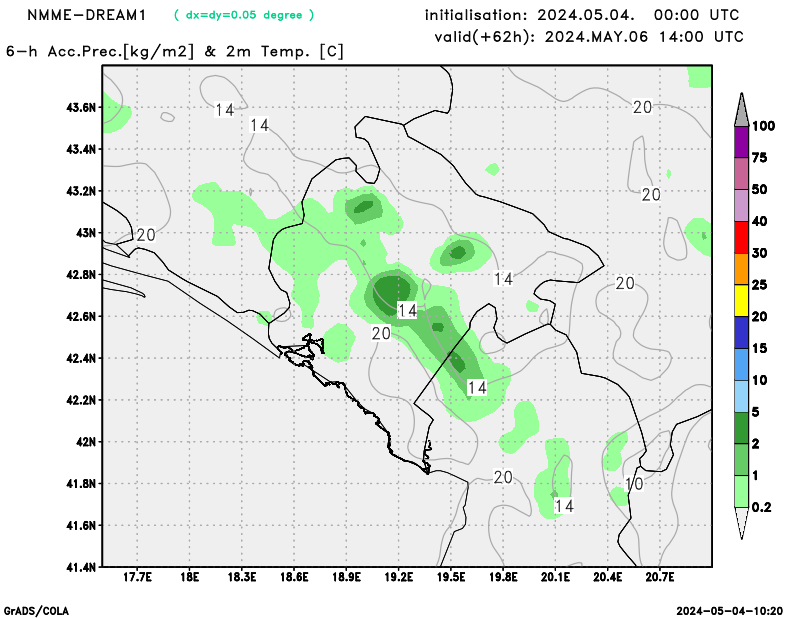Click the NMME-DREAM1 model title

[86, 15]
